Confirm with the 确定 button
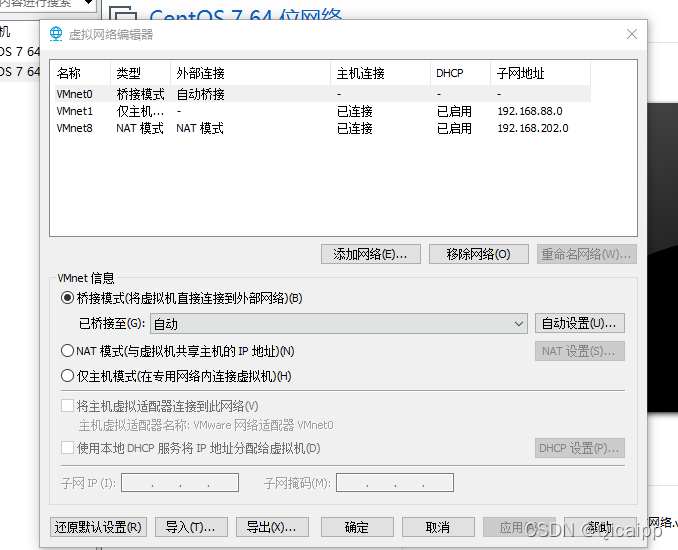This screenshot has height=550, width=678. tap(357, 527)
